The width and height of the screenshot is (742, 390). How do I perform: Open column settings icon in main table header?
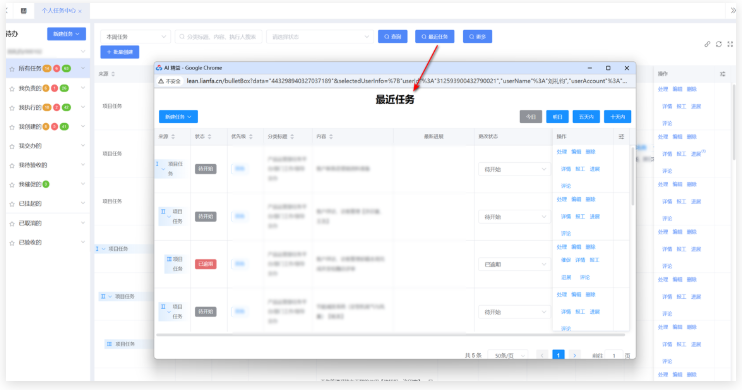(723, 74)
